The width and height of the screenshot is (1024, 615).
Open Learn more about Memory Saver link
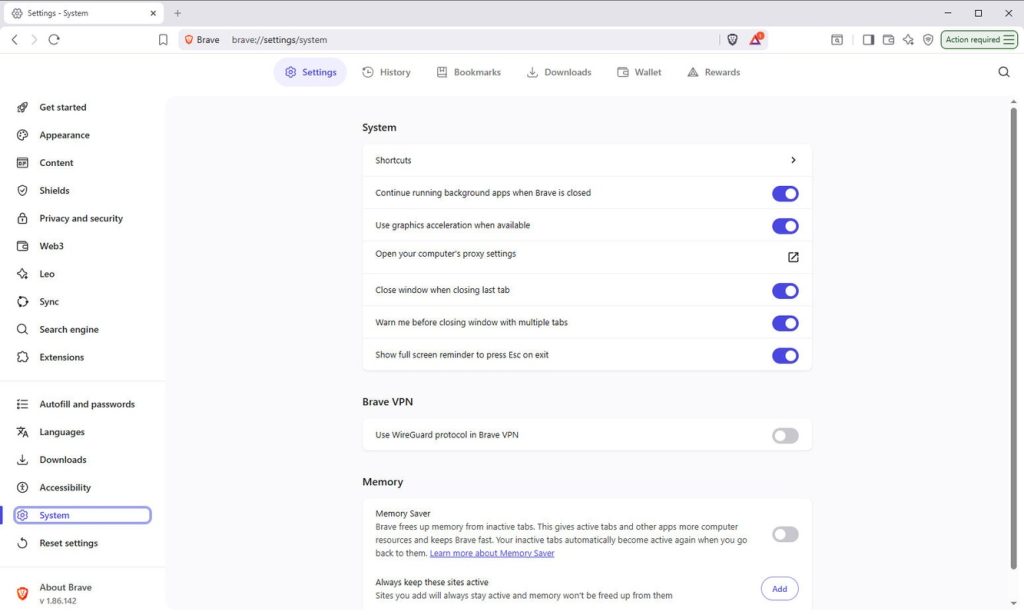(x=492, y=553)
